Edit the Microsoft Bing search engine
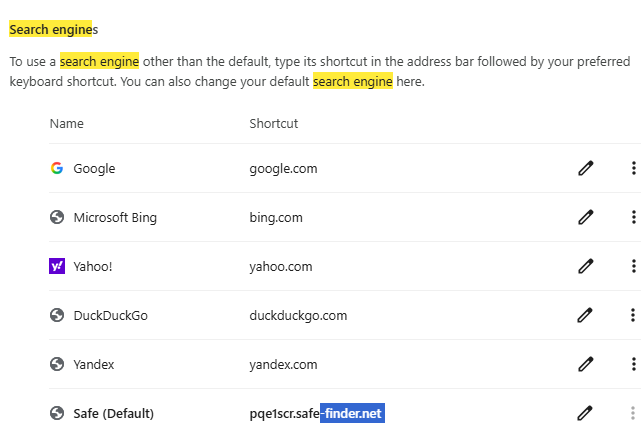 coord(586,217)
